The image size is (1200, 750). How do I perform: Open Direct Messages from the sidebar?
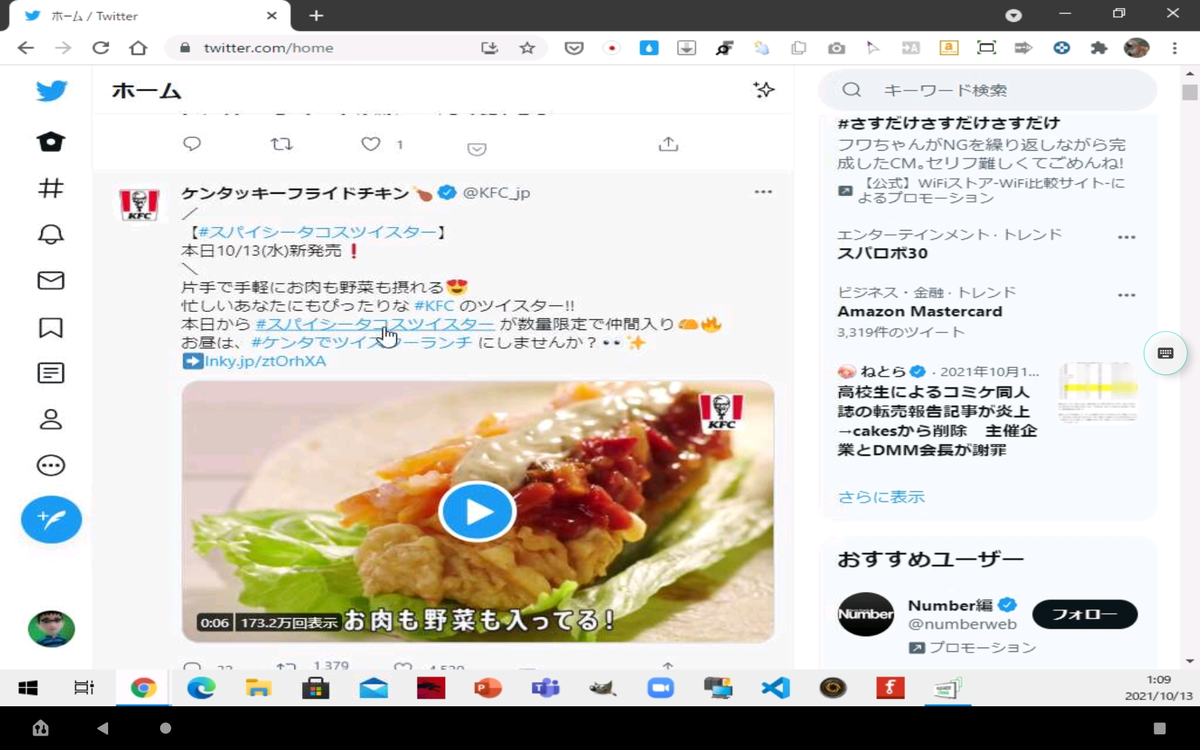pos(50,280)
